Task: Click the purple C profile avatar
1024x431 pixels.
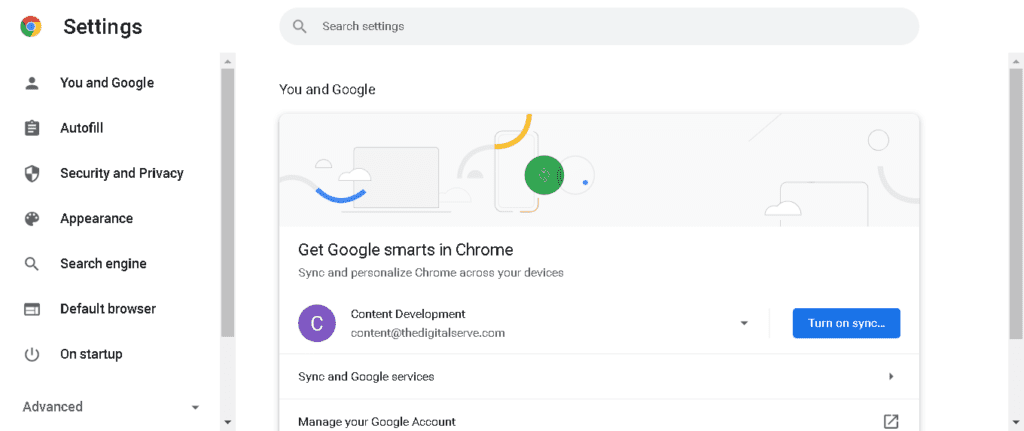Action: pyautogui.click(x=317, y=323)
